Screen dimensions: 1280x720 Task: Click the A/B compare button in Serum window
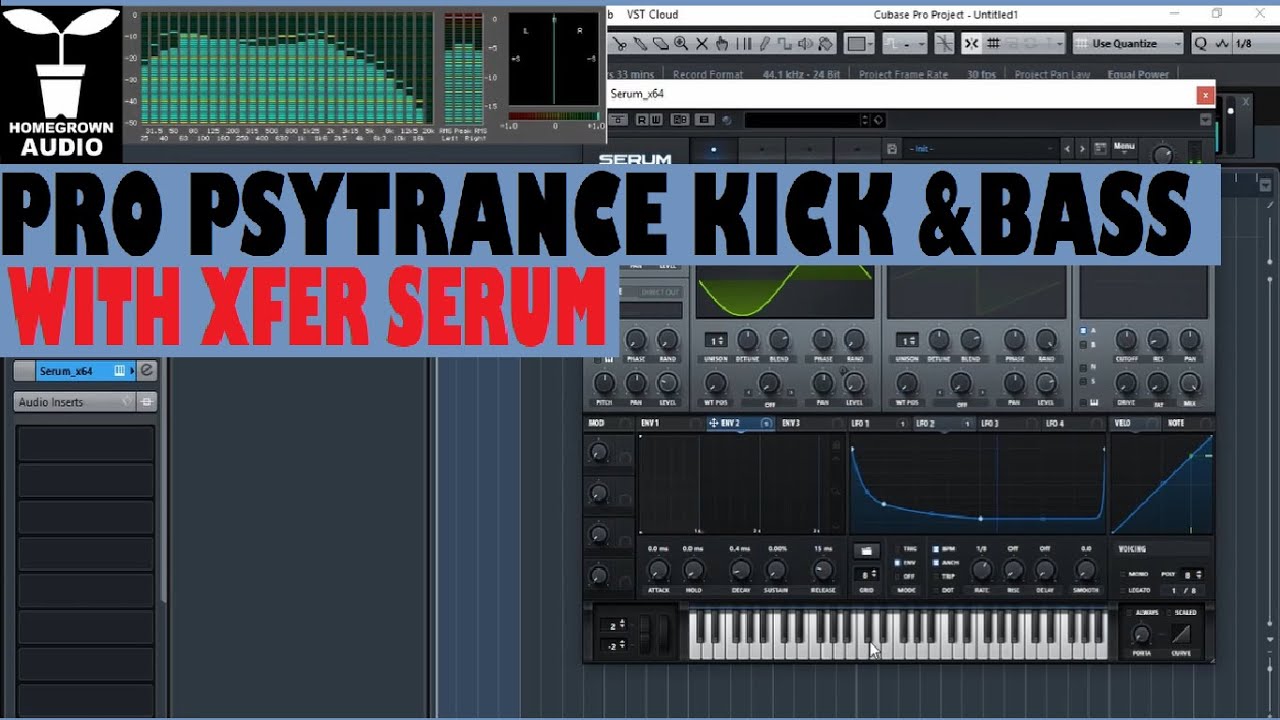pos(680,120)
